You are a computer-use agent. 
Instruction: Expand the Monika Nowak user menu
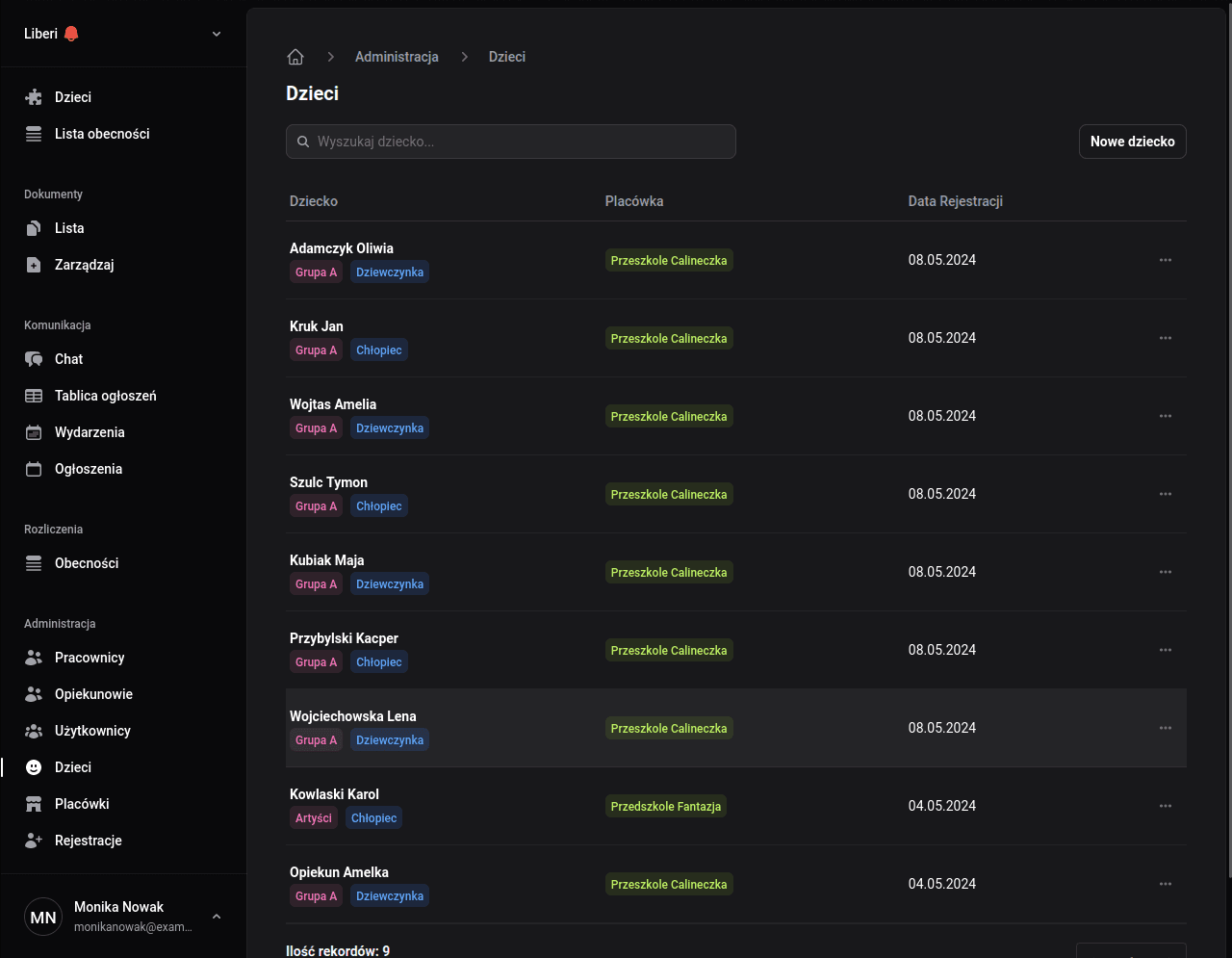(x=217, y=917)
